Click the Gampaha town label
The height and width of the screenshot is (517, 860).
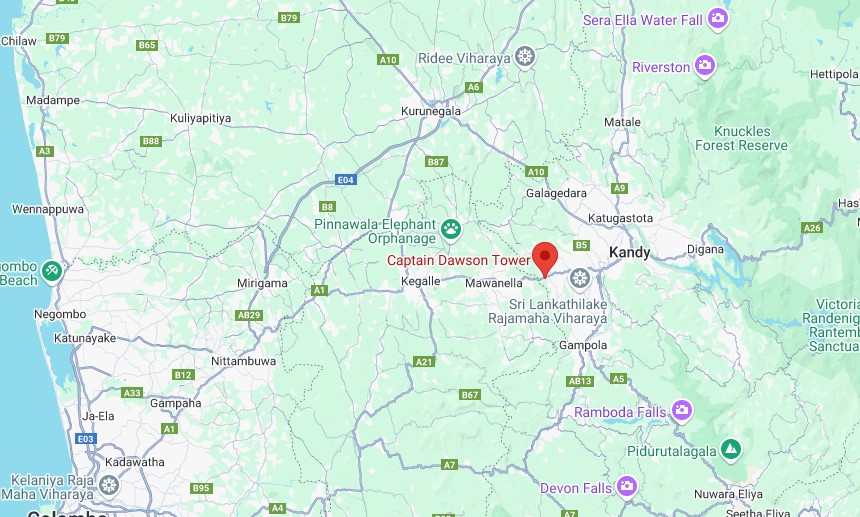point(176,403)
